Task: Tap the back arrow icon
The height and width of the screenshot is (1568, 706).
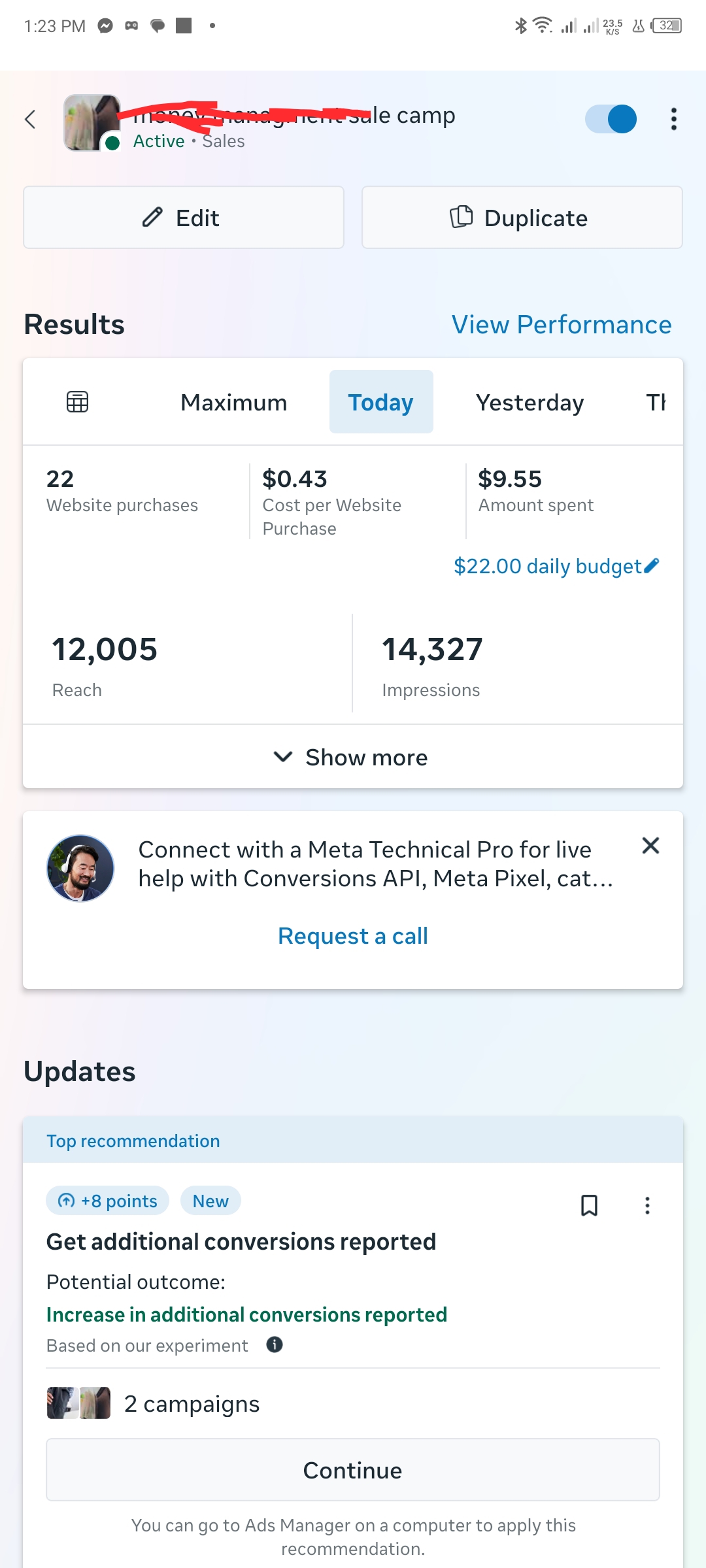Action: click(x=30, y=120)
